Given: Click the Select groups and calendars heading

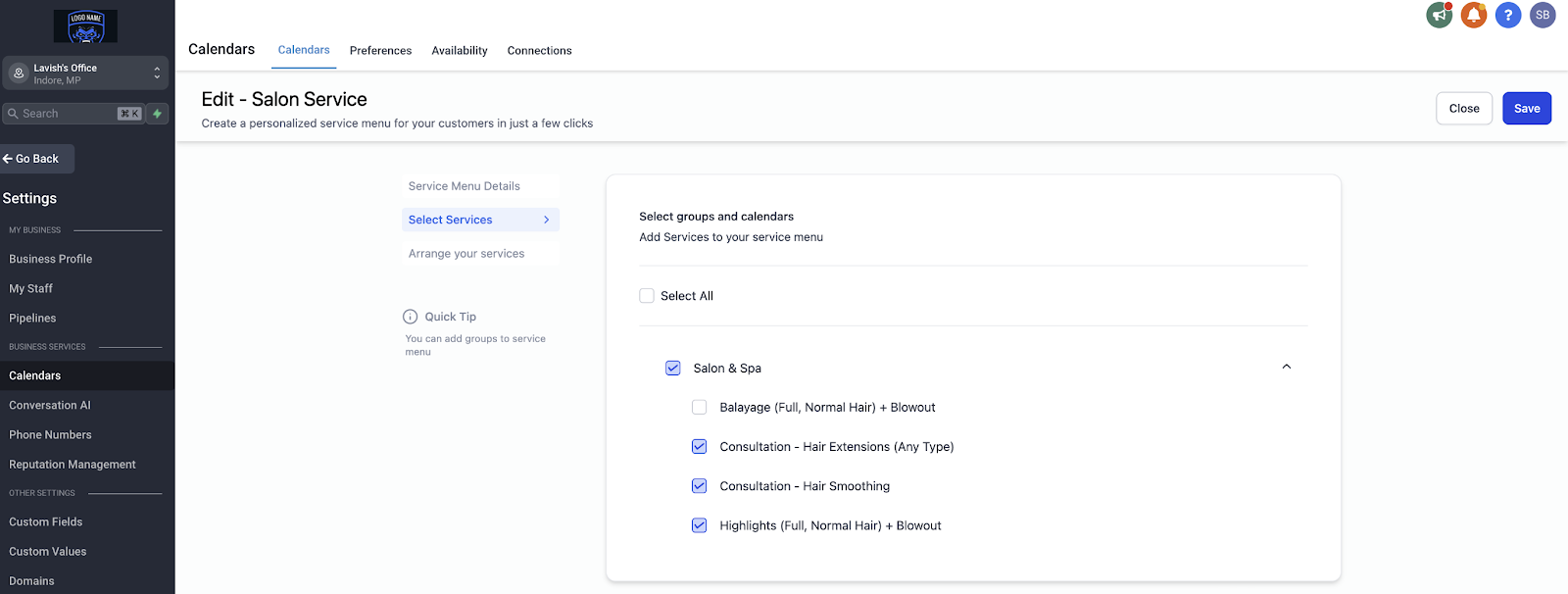Looking at the screenshot, I should pos(716,217).
